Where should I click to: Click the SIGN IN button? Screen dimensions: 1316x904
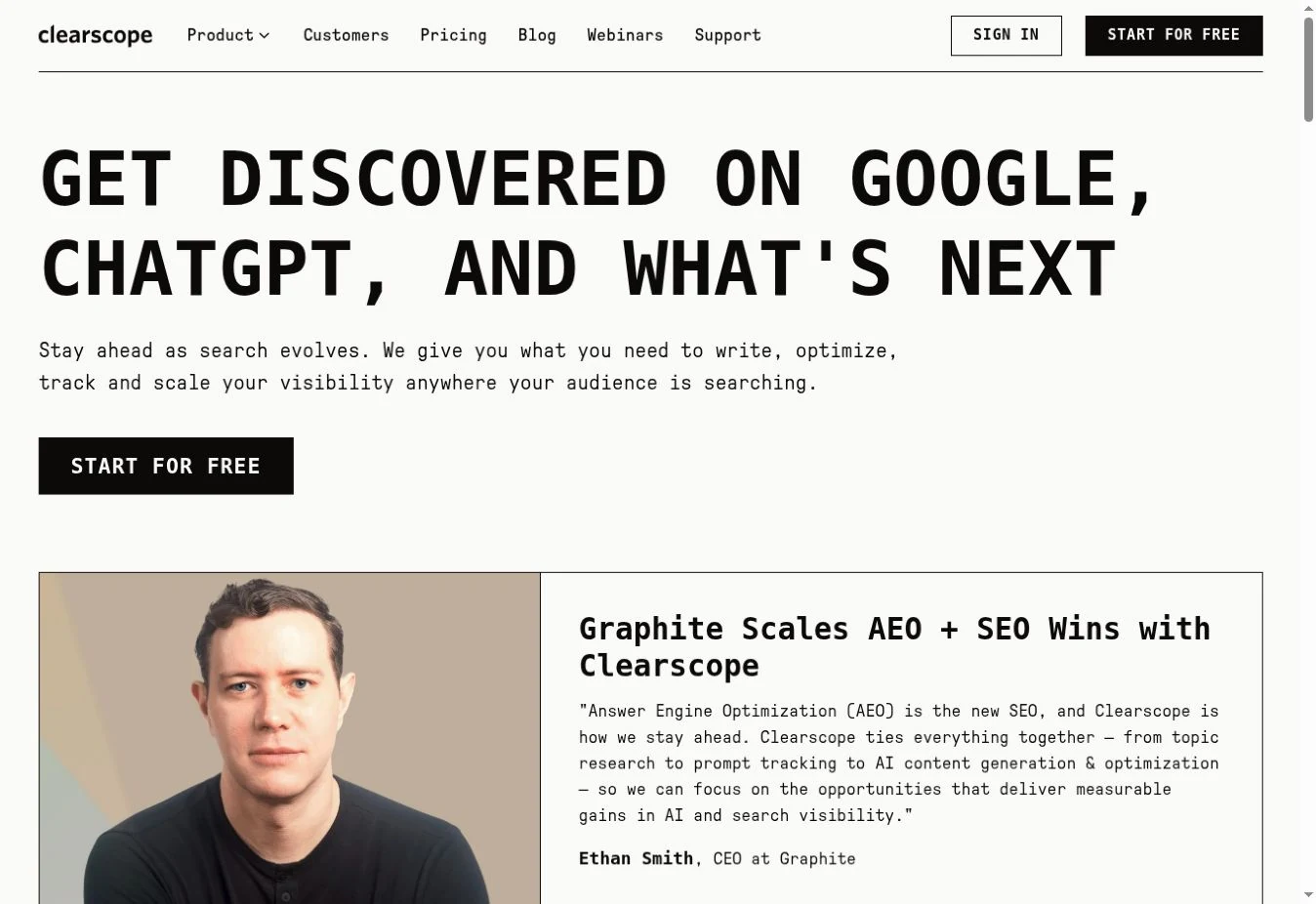click(x=1006, y=35)
